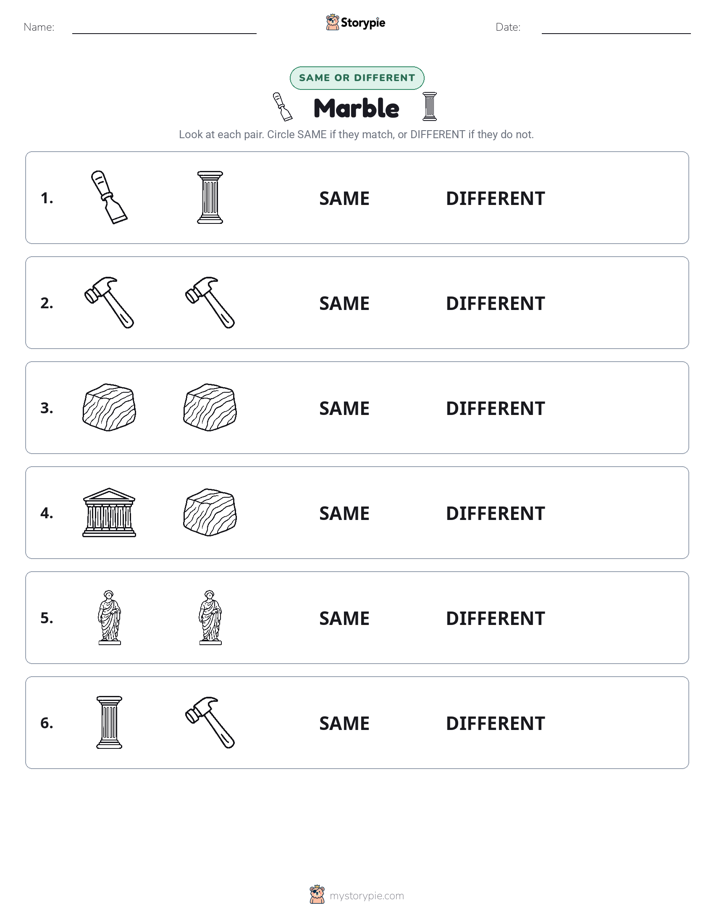Click the temple icon in row 4
The width and height of the screenshot is (714, 924).
coord(109,512)
